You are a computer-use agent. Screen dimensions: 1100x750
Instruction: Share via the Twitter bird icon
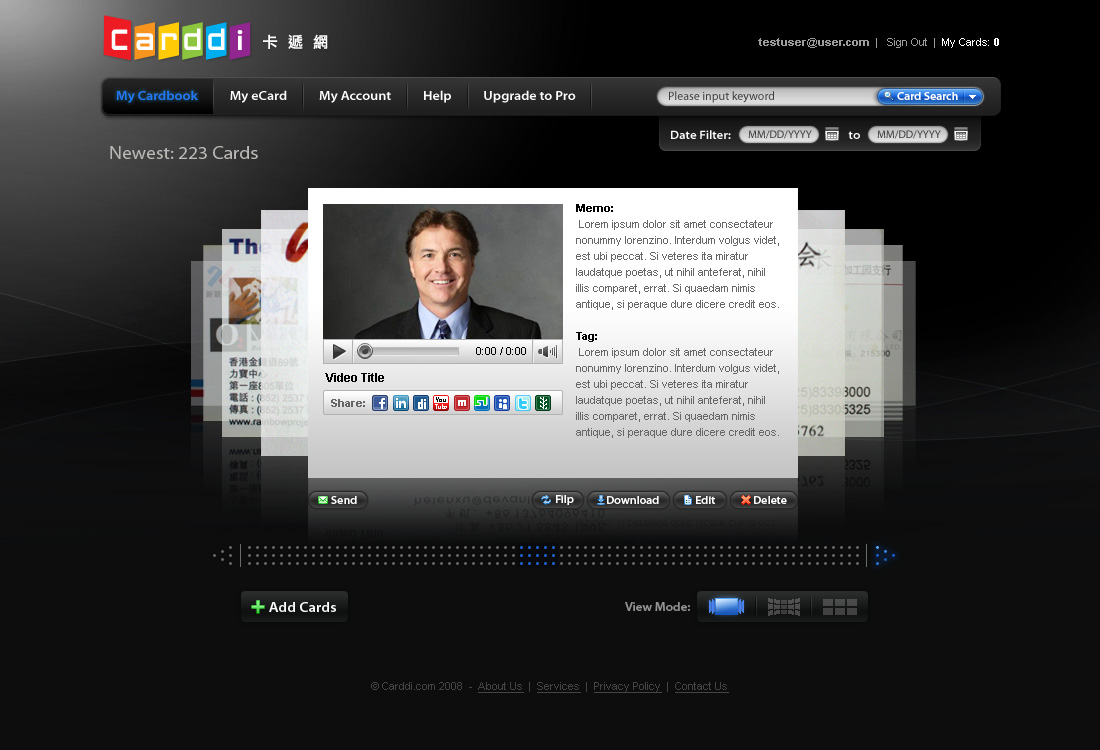click(x=523, y=403)
